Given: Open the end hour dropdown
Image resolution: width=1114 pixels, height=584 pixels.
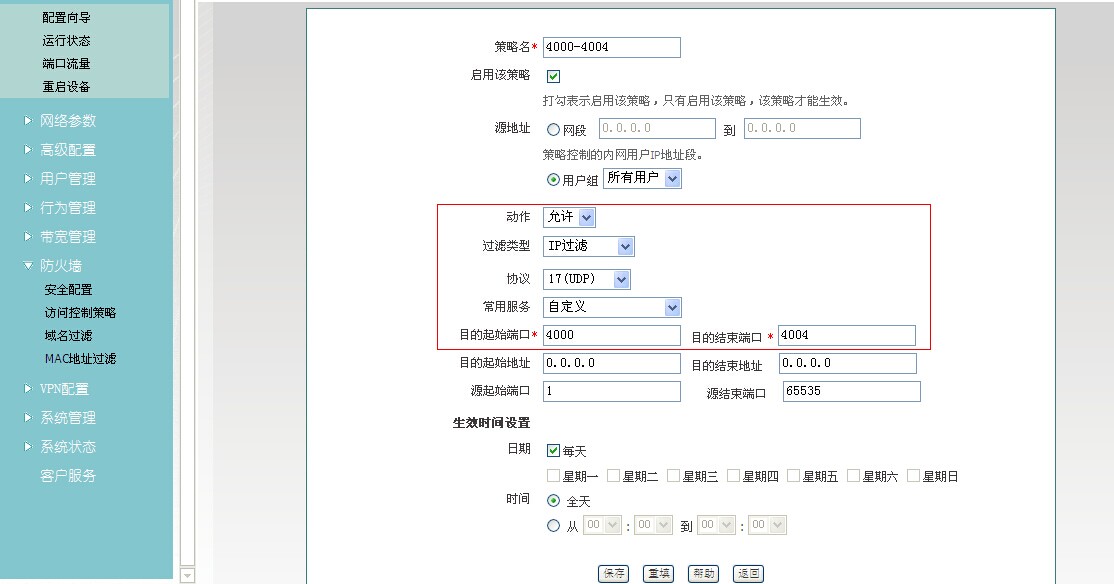Looking at the screenshot, I should 716,525.
